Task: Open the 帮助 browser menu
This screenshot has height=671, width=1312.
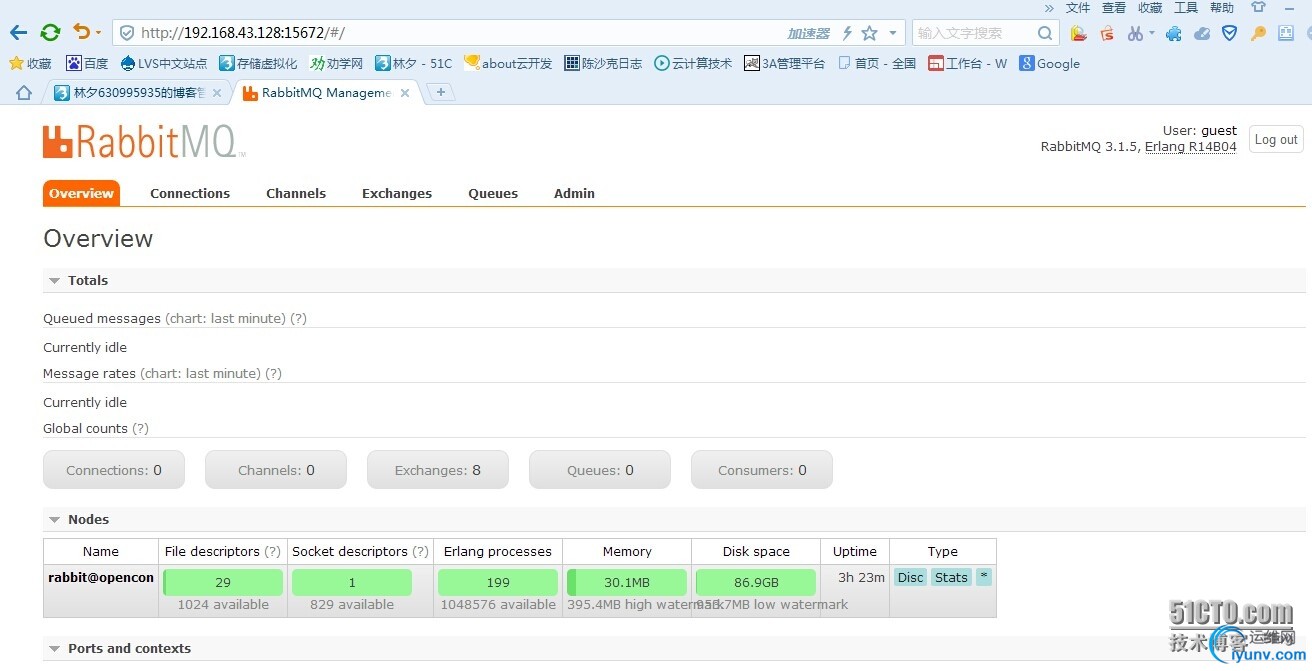Action: tap(1222, 8)
